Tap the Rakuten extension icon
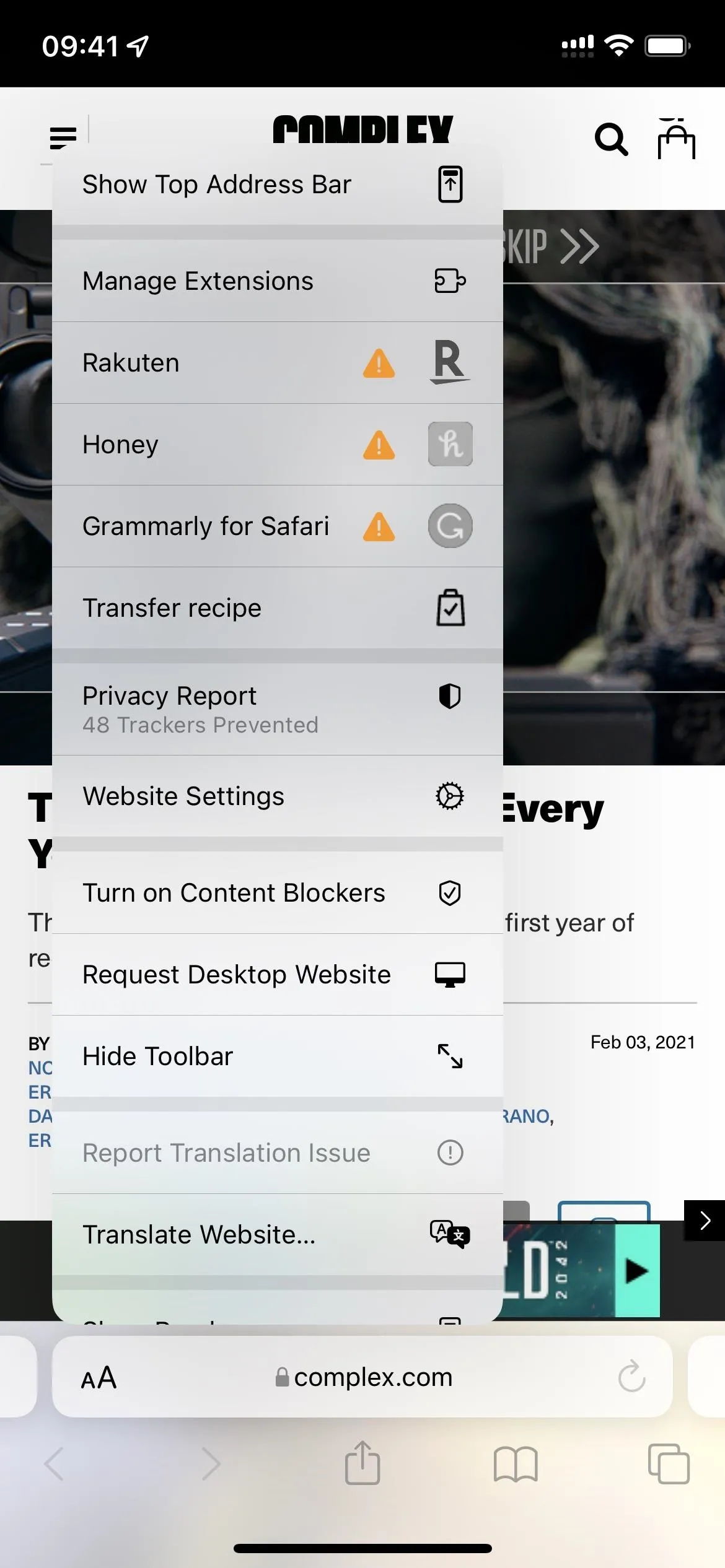The image size is (725, 1568). (x=450, y=362)
